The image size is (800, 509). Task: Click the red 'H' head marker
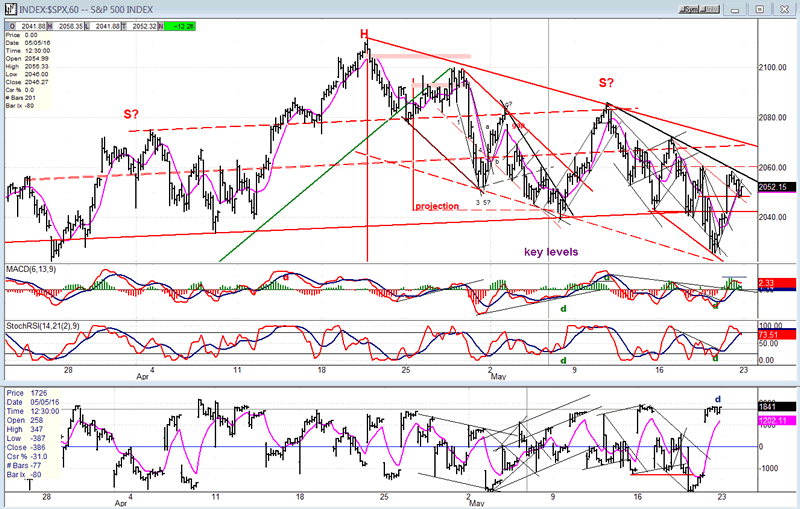[366, 35]
